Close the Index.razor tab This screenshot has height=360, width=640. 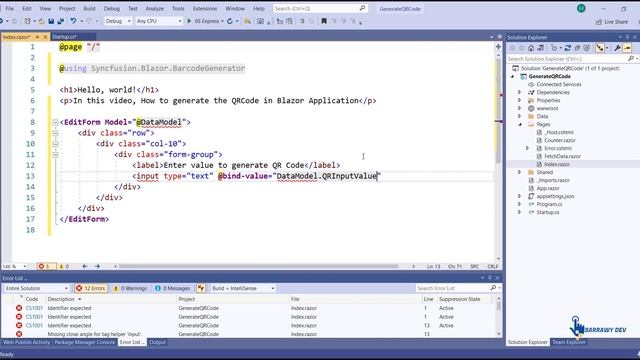pos(45,37)
